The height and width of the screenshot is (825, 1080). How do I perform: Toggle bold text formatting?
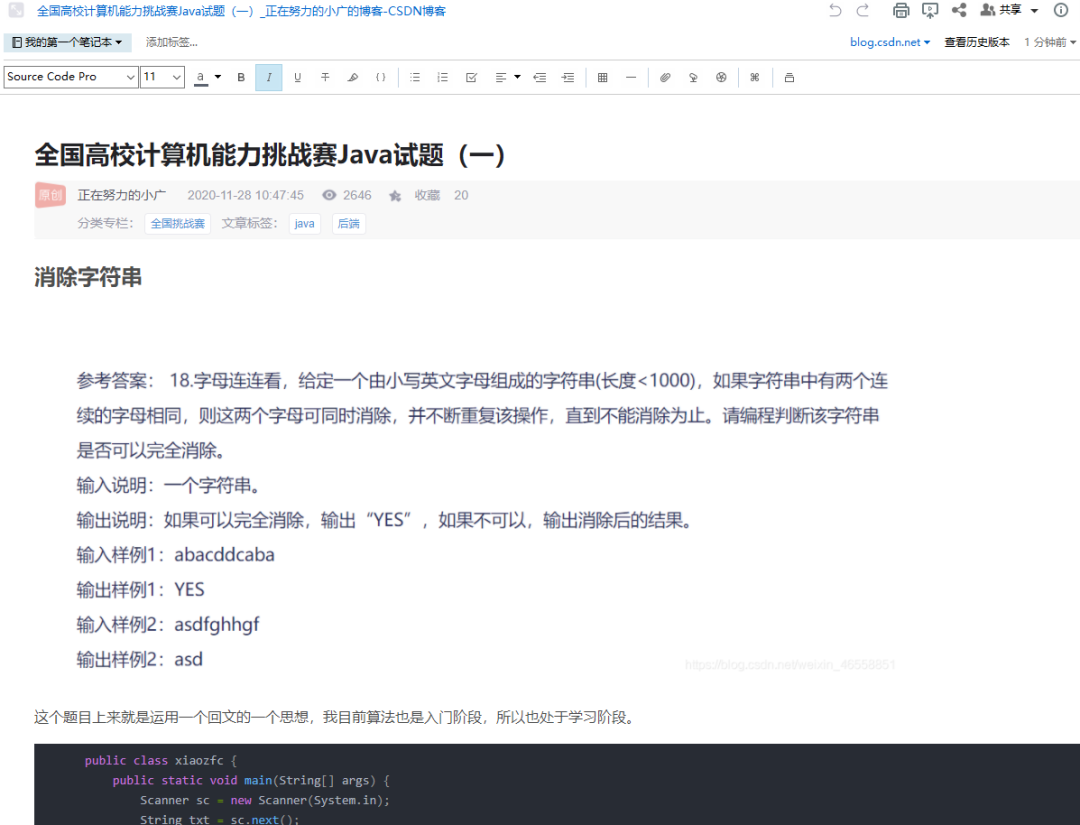click(241, 77)
